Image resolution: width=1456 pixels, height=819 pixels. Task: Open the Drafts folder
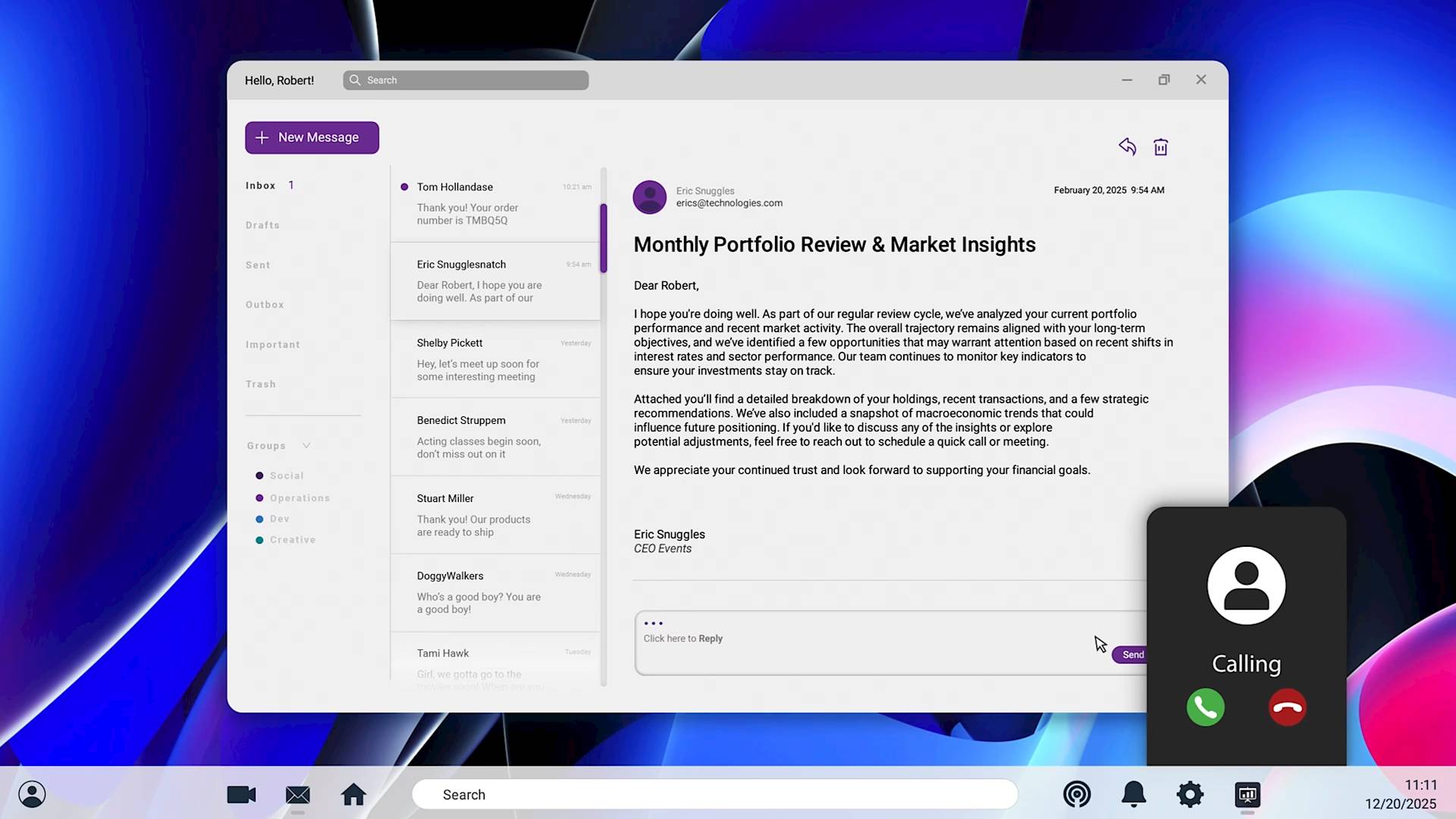pos(262,225)
